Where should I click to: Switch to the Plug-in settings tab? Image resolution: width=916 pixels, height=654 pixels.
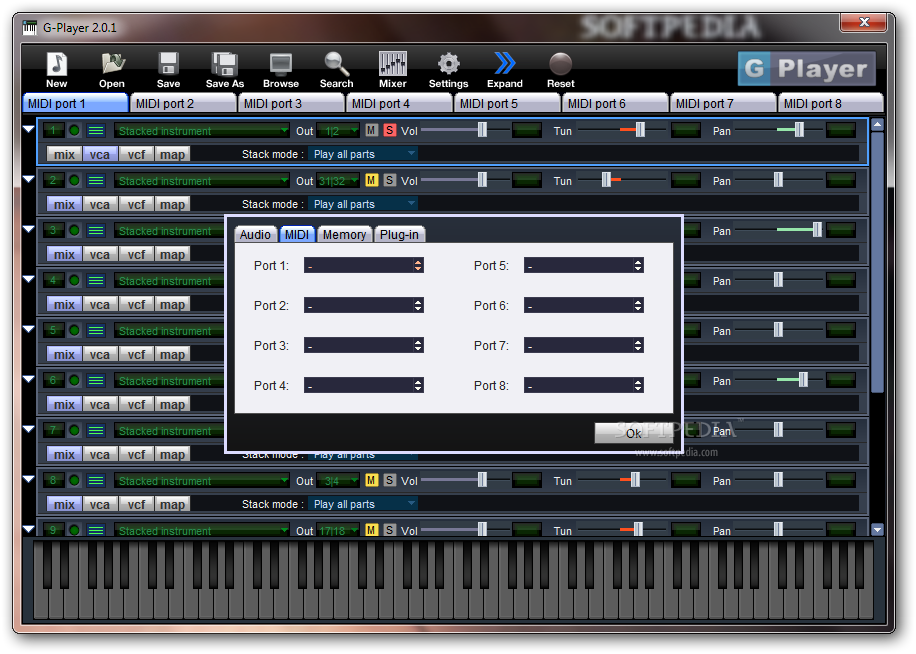click(x=400, y=234)
